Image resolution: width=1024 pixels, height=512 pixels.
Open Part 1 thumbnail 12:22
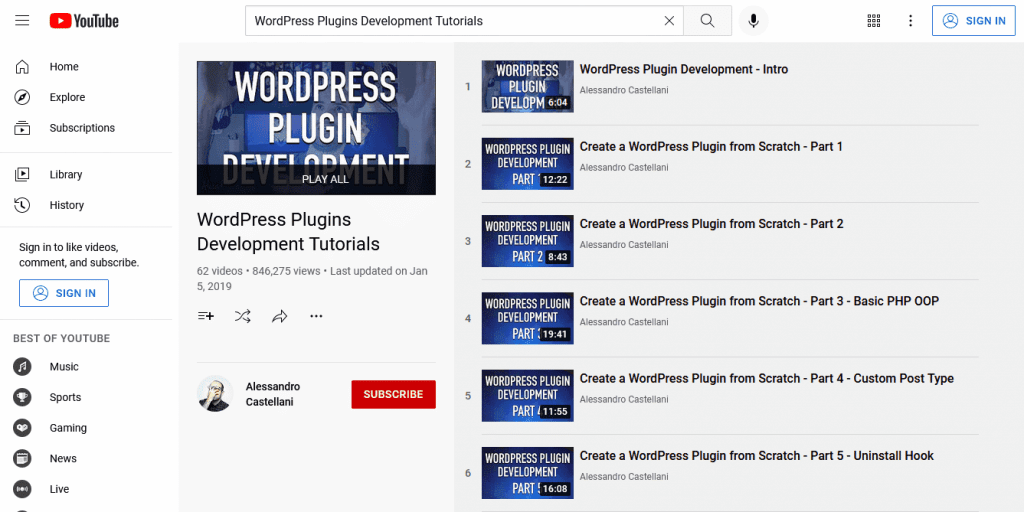point(528,164)
